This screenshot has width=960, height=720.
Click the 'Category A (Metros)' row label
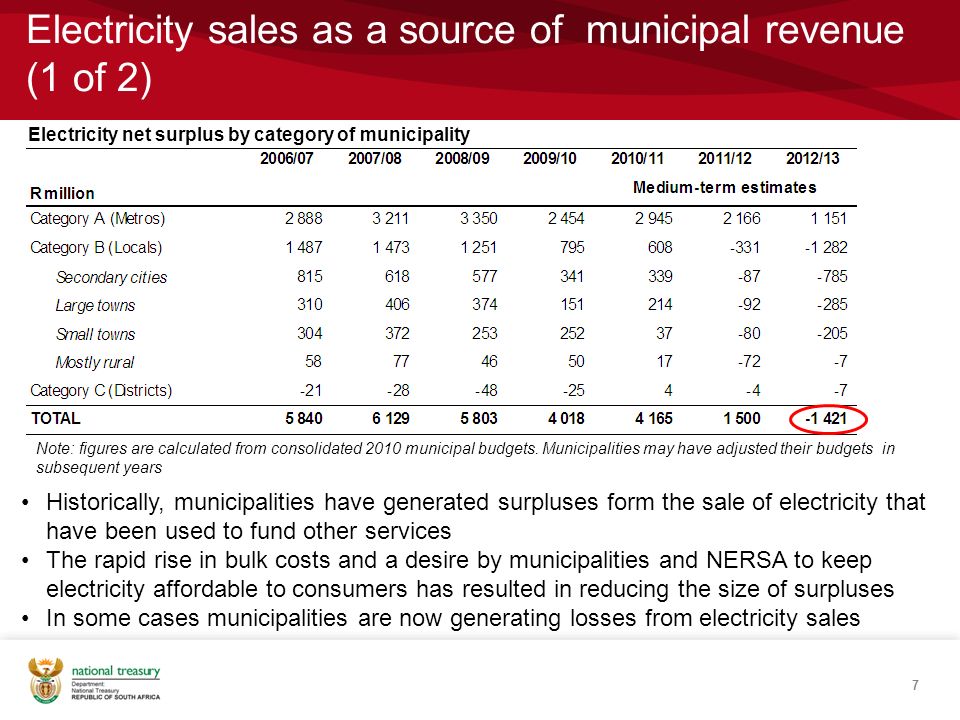click(x=97, y=219)
